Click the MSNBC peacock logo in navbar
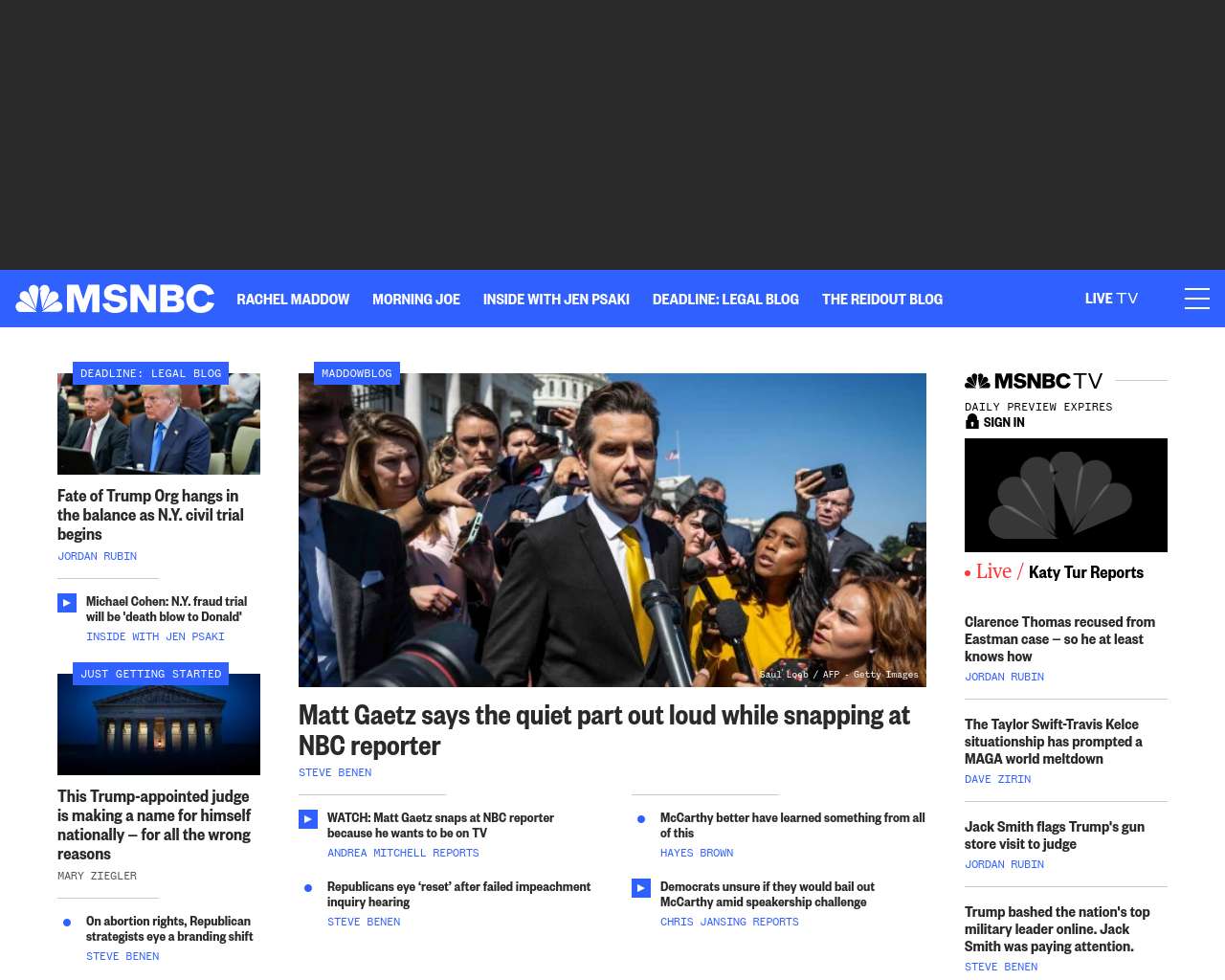 115,299
